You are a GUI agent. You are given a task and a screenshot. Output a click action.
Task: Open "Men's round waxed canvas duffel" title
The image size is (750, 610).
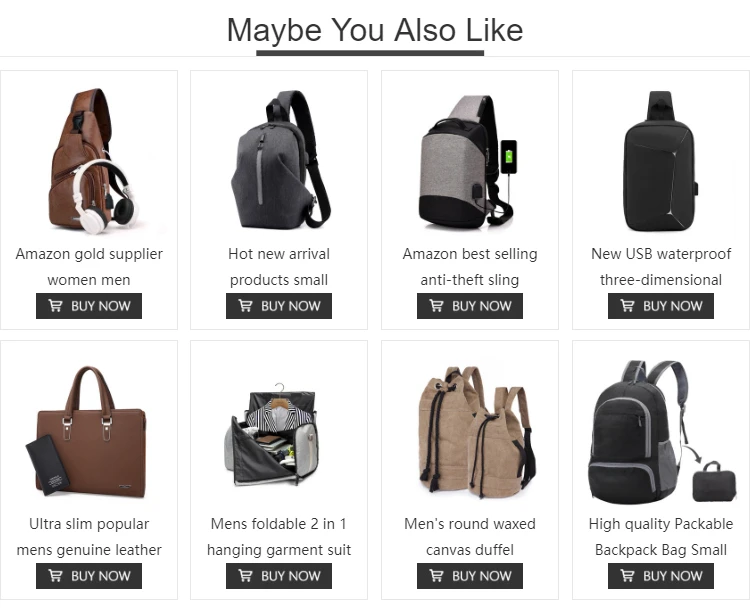(470, 537)
